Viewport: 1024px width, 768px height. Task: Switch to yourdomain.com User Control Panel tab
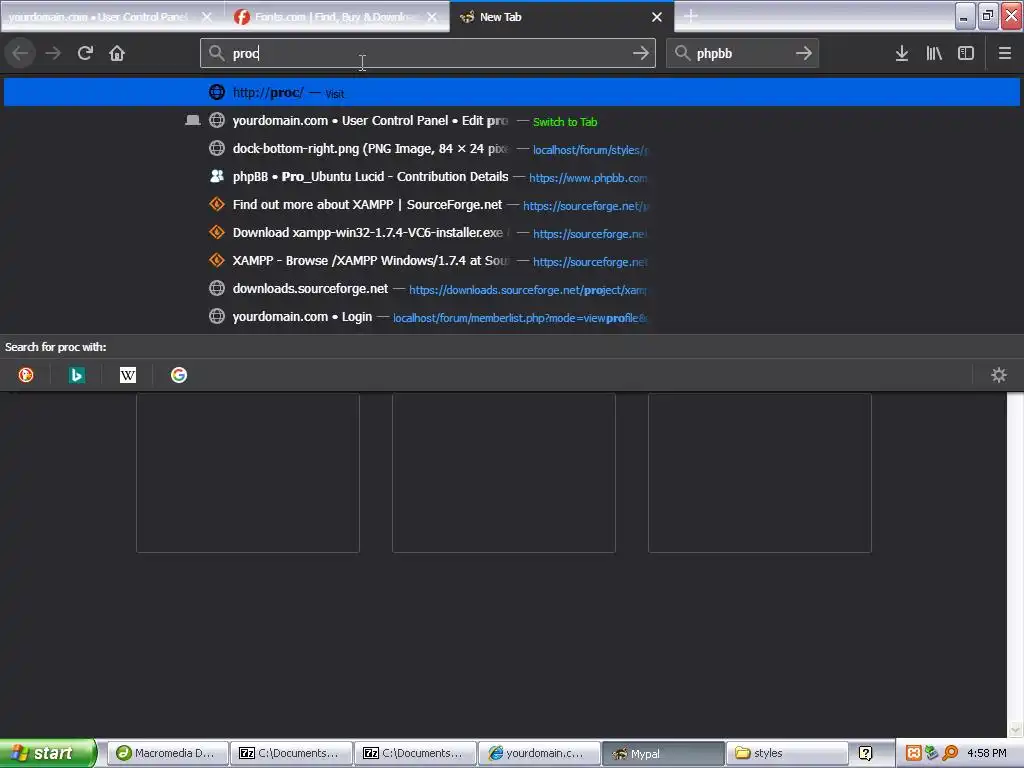[112, 17]
